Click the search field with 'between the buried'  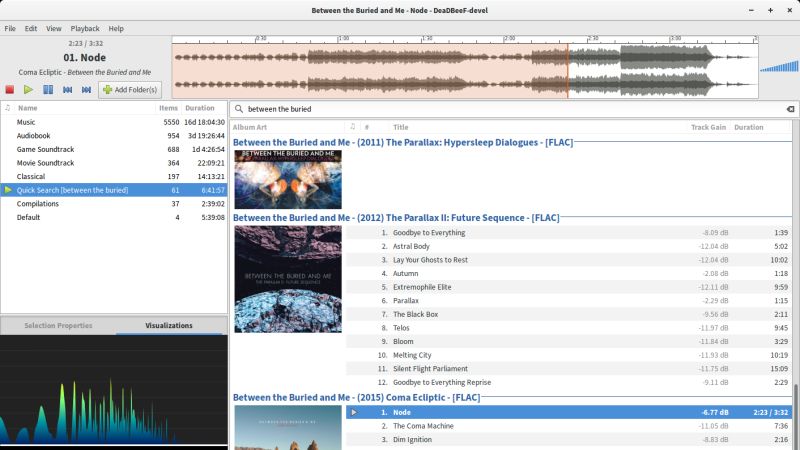(x=515, y=109)
